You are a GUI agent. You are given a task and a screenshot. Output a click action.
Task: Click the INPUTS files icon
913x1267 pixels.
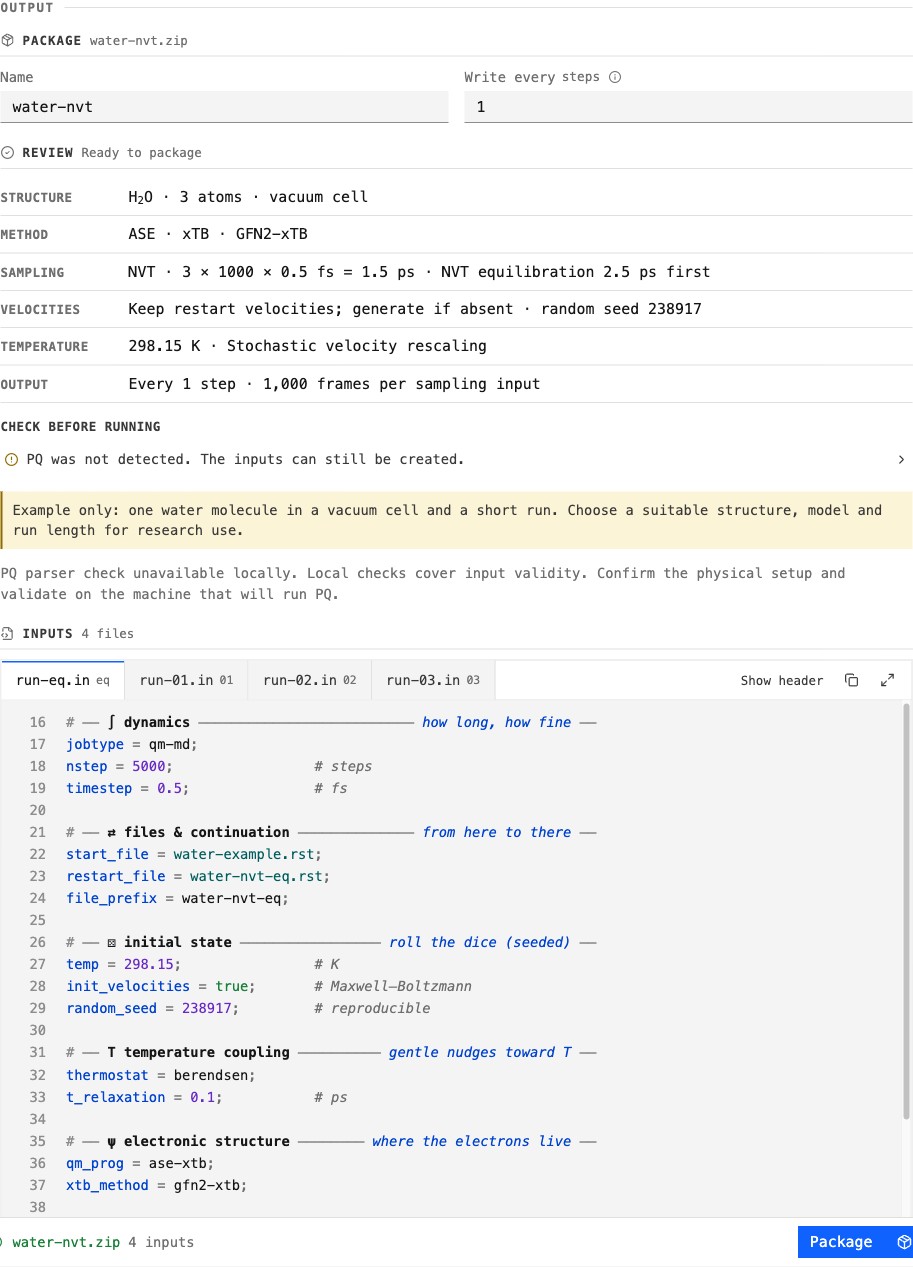(8, 633)
